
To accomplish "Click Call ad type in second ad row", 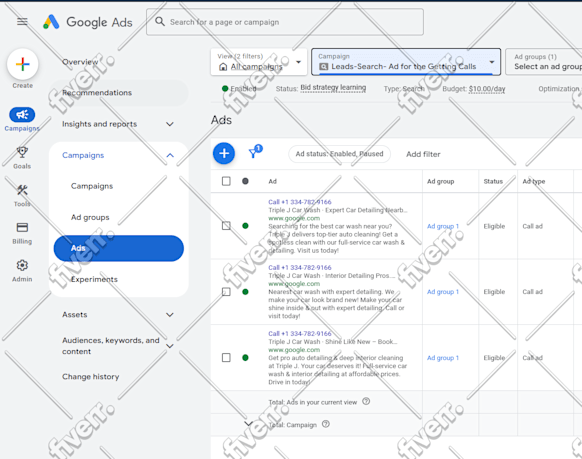I will point(532,292).
